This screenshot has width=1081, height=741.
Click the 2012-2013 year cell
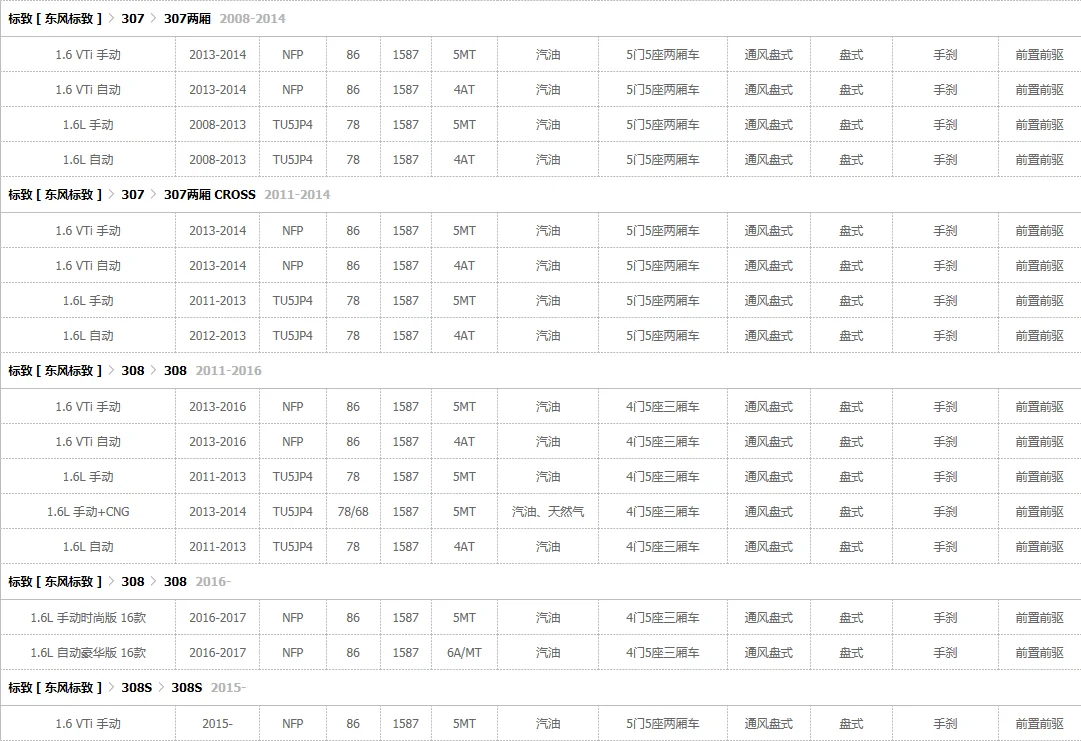point(217,336)
